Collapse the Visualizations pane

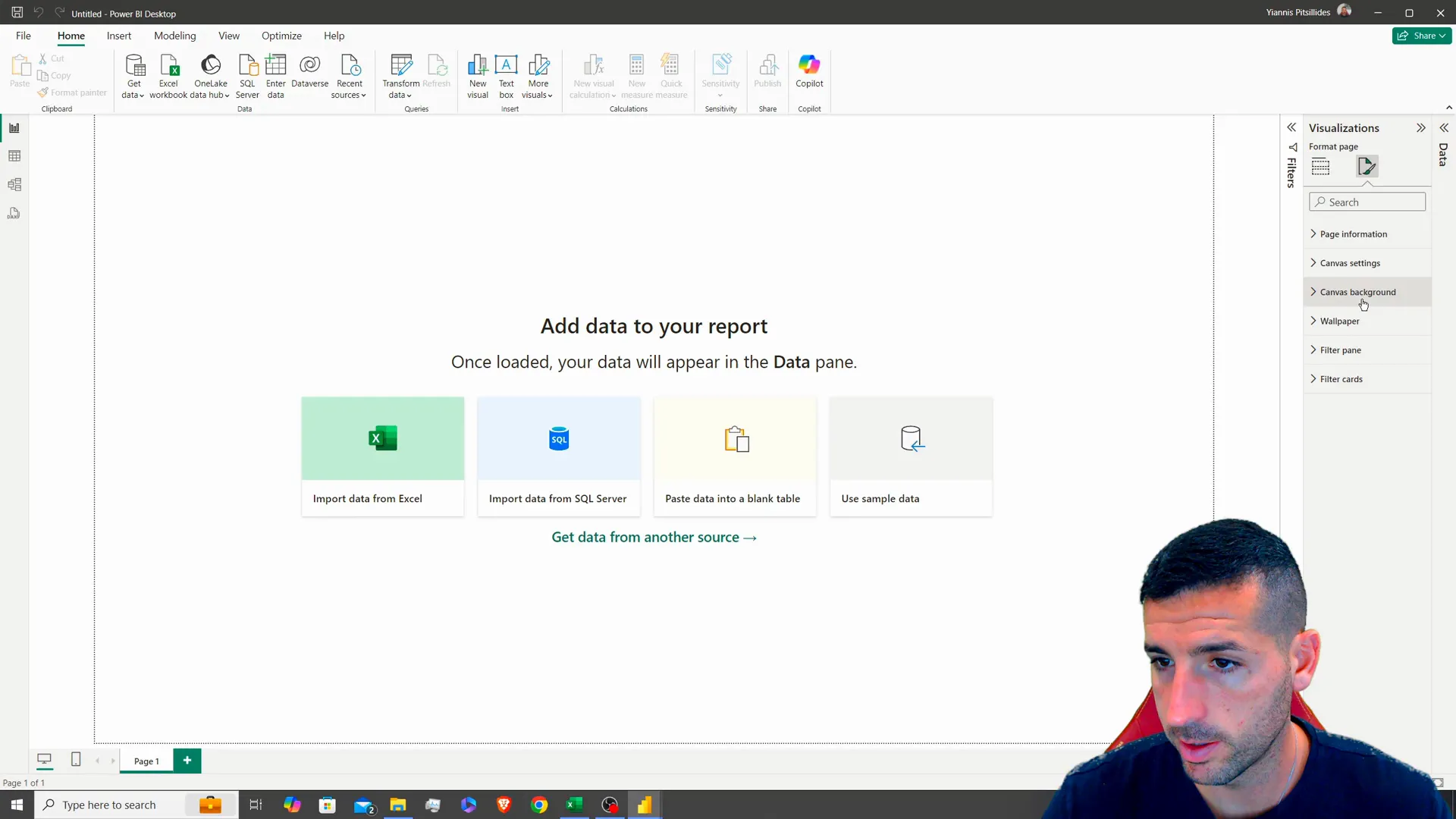[1420, 128]
